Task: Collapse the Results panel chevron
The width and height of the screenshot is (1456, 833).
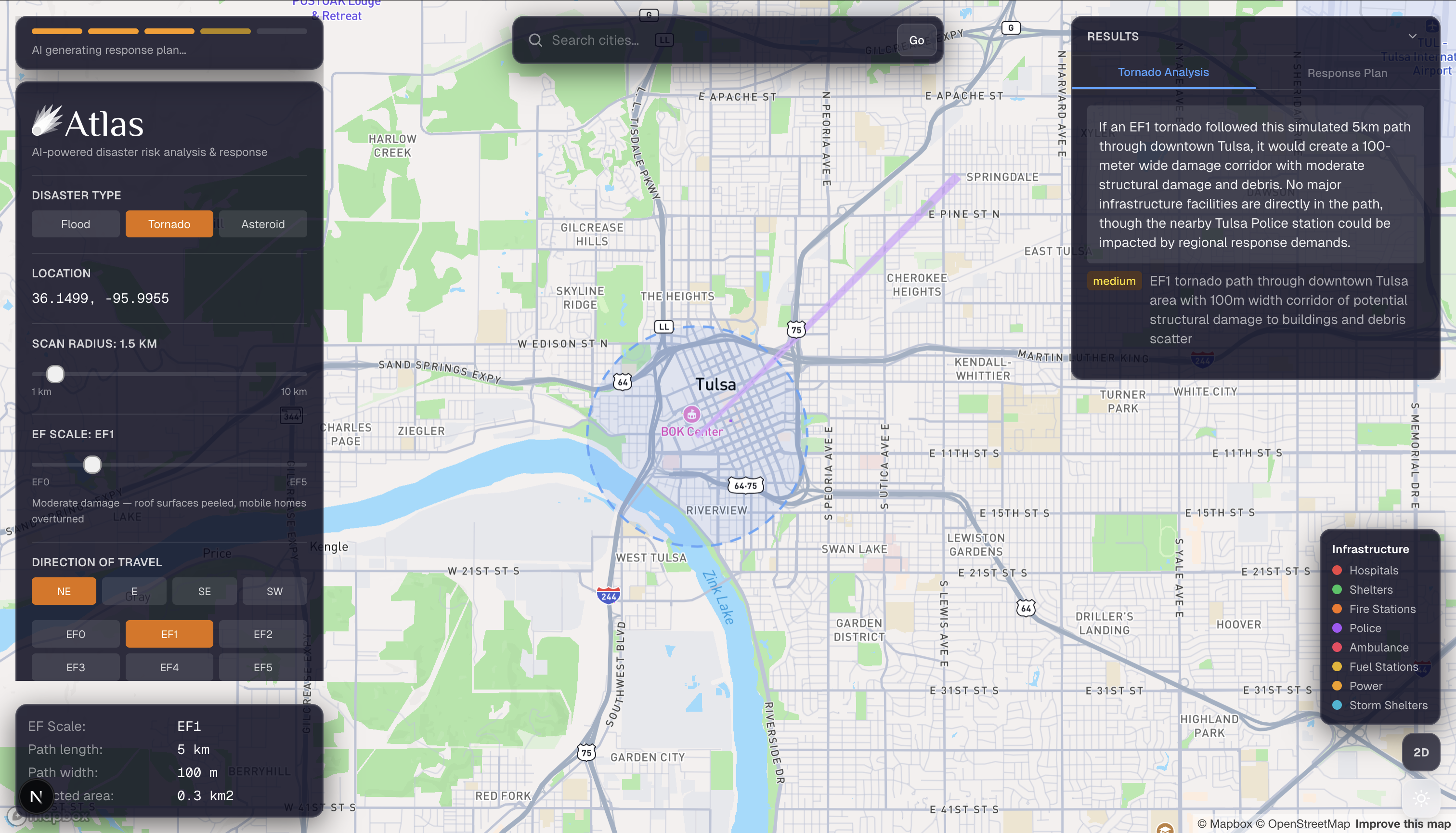Action: tap(1413, 36)
